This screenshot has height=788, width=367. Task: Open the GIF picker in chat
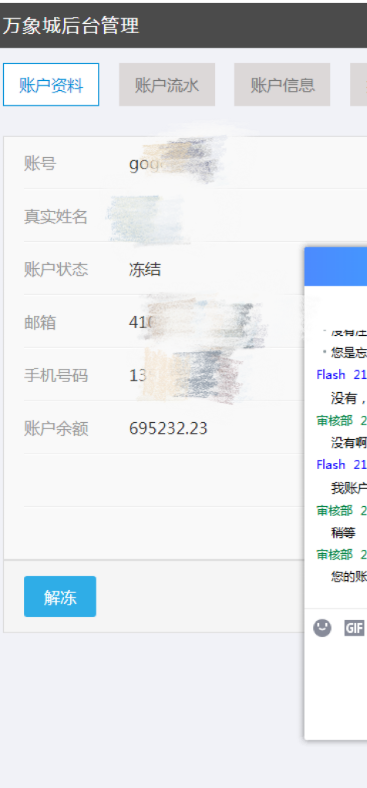[354, 628]
